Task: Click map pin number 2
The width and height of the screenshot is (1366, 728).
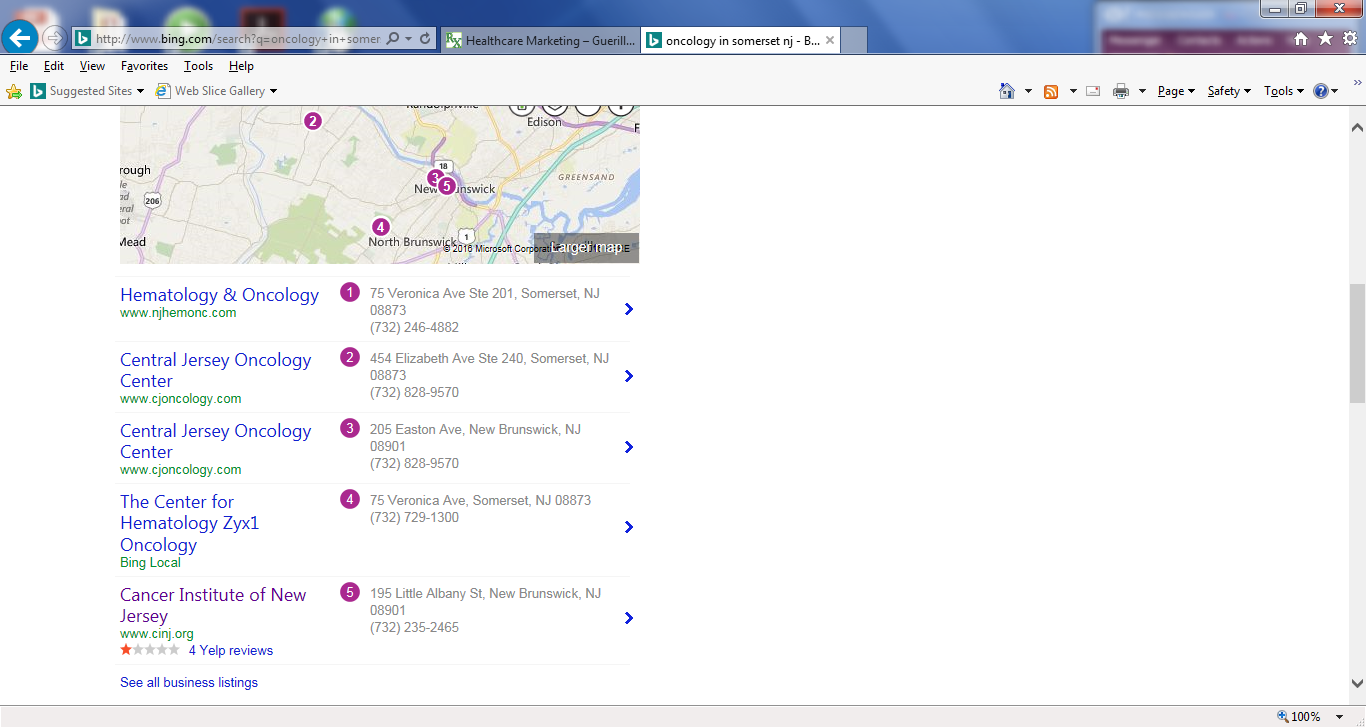Action: tap(313, 121)
